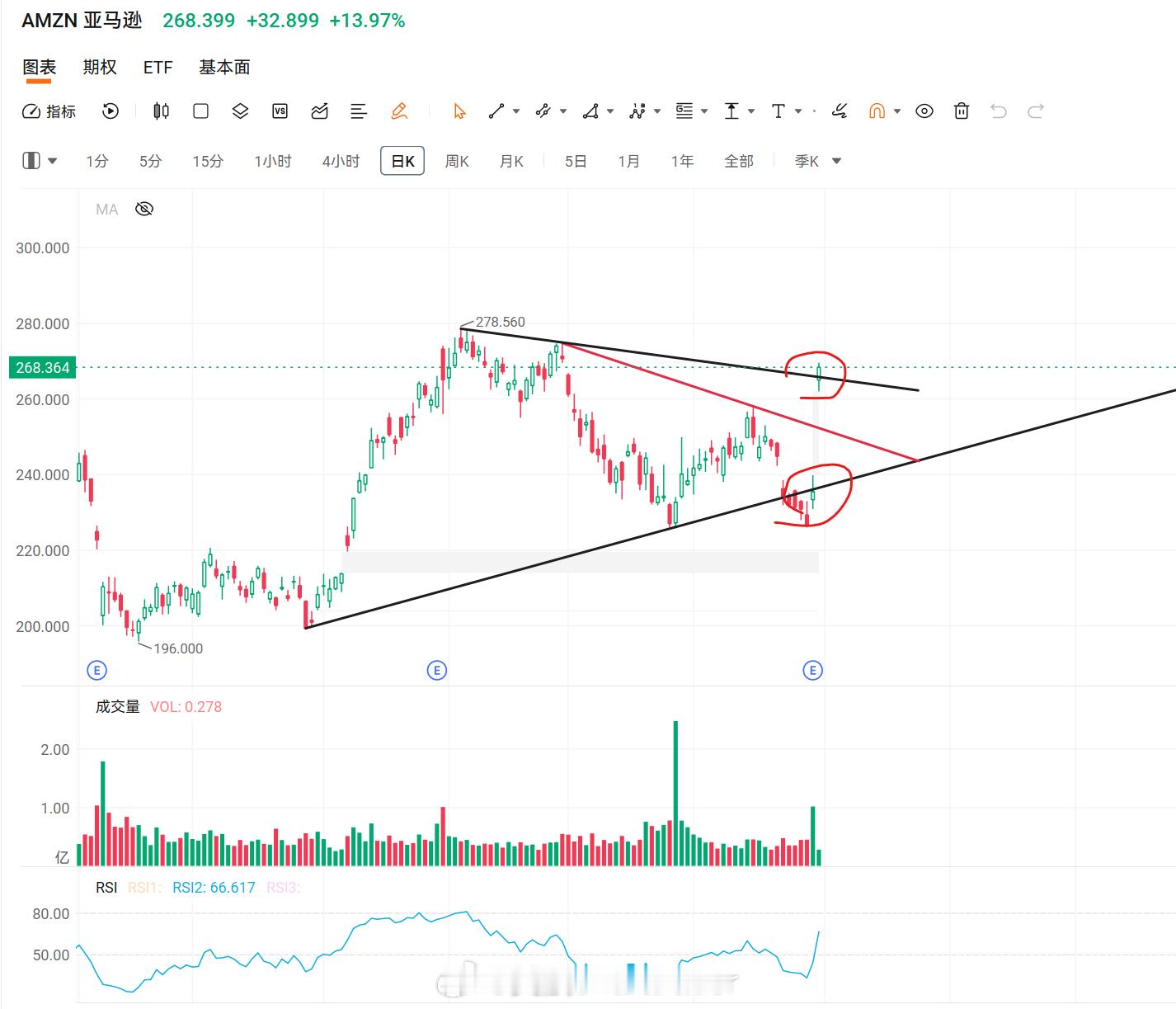Image resolution: width=1176 pixels, height=1009 pixels.
Task: Select the candlestick chart type icon
Action: click(162, 111)
